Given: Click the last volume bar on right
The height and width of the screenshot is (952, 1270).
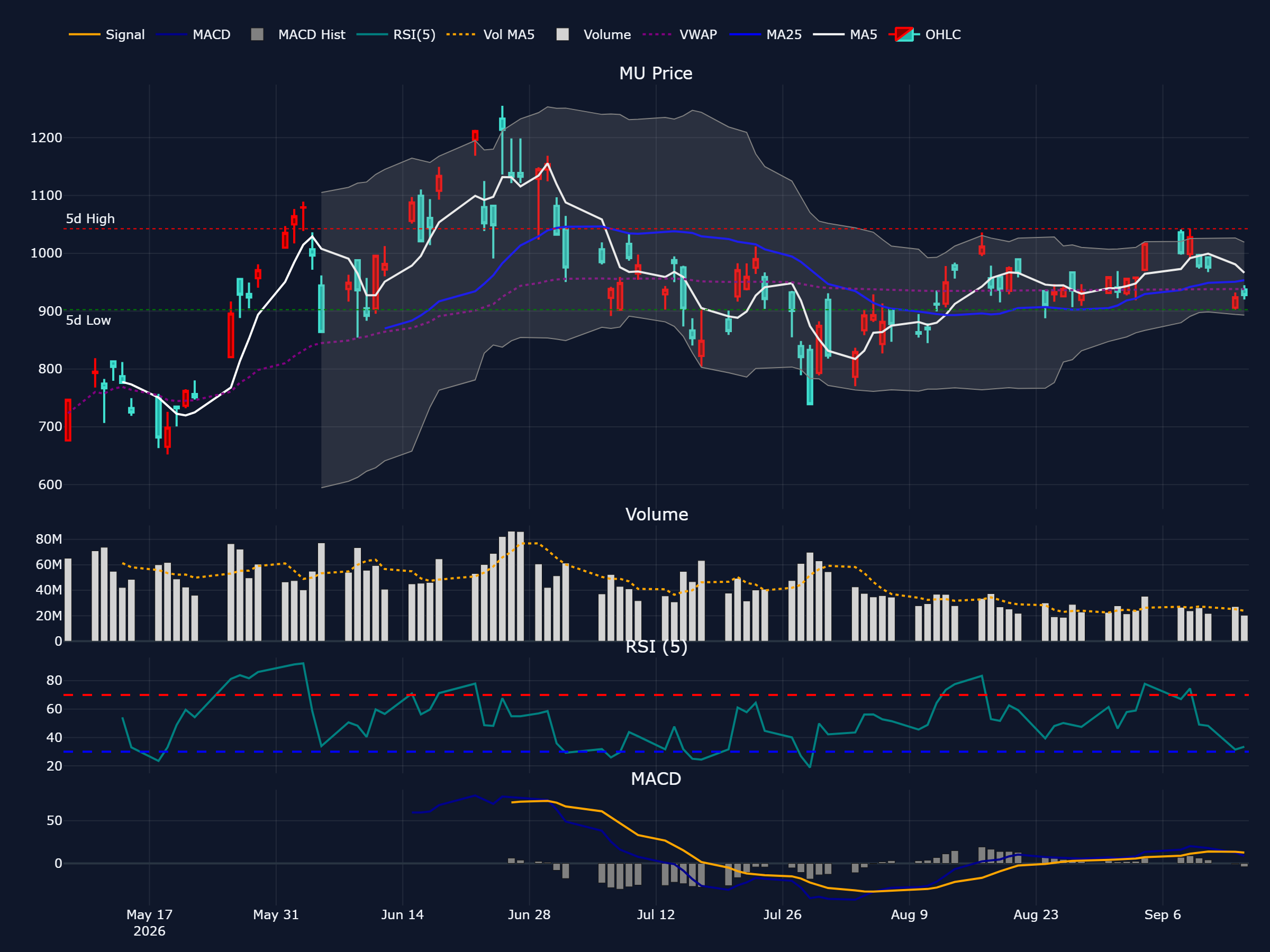Looking at the screenshot, I should pos(1244,628).
